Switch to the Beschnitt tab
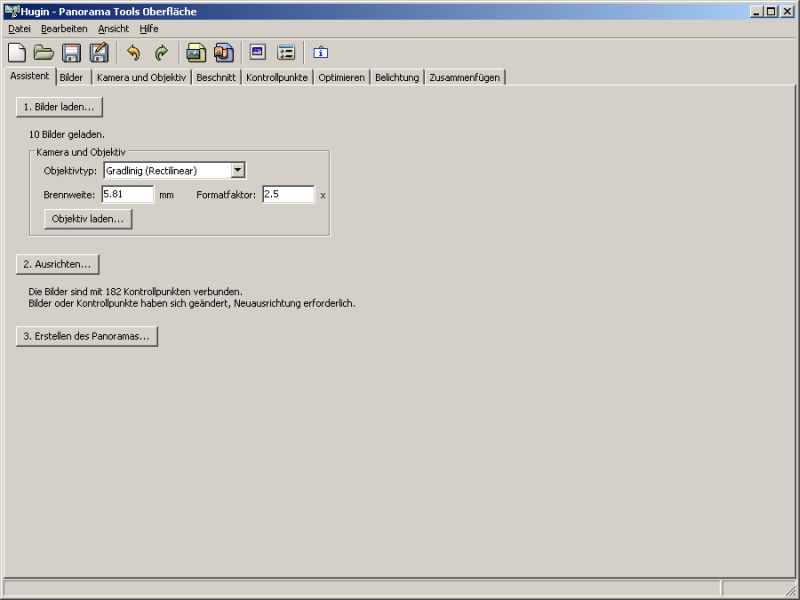This screenshot has height=600, width=800. click(x=216, y=78)
